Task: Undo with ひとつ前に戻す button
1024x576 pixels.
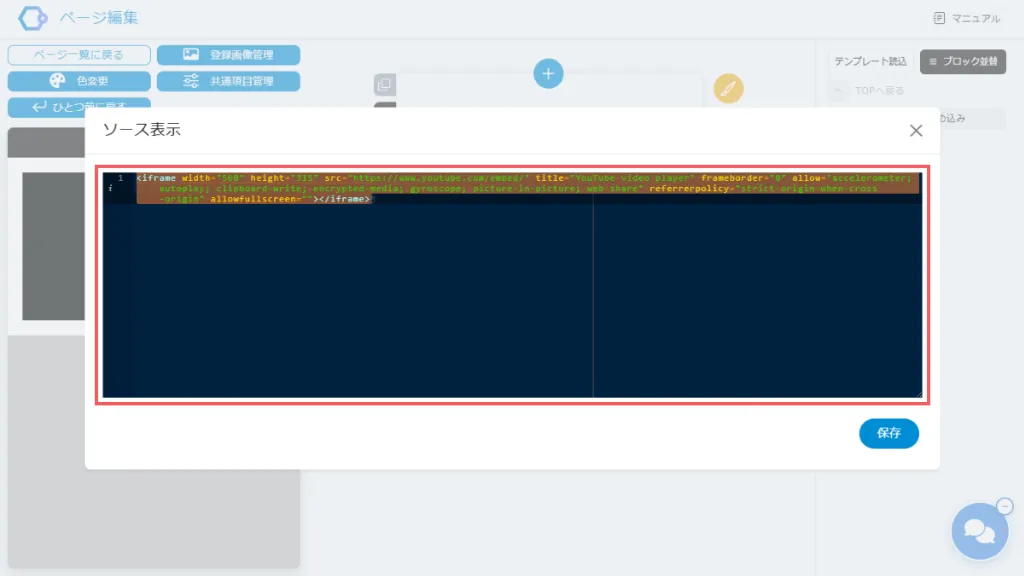Action: coord(79,103)
